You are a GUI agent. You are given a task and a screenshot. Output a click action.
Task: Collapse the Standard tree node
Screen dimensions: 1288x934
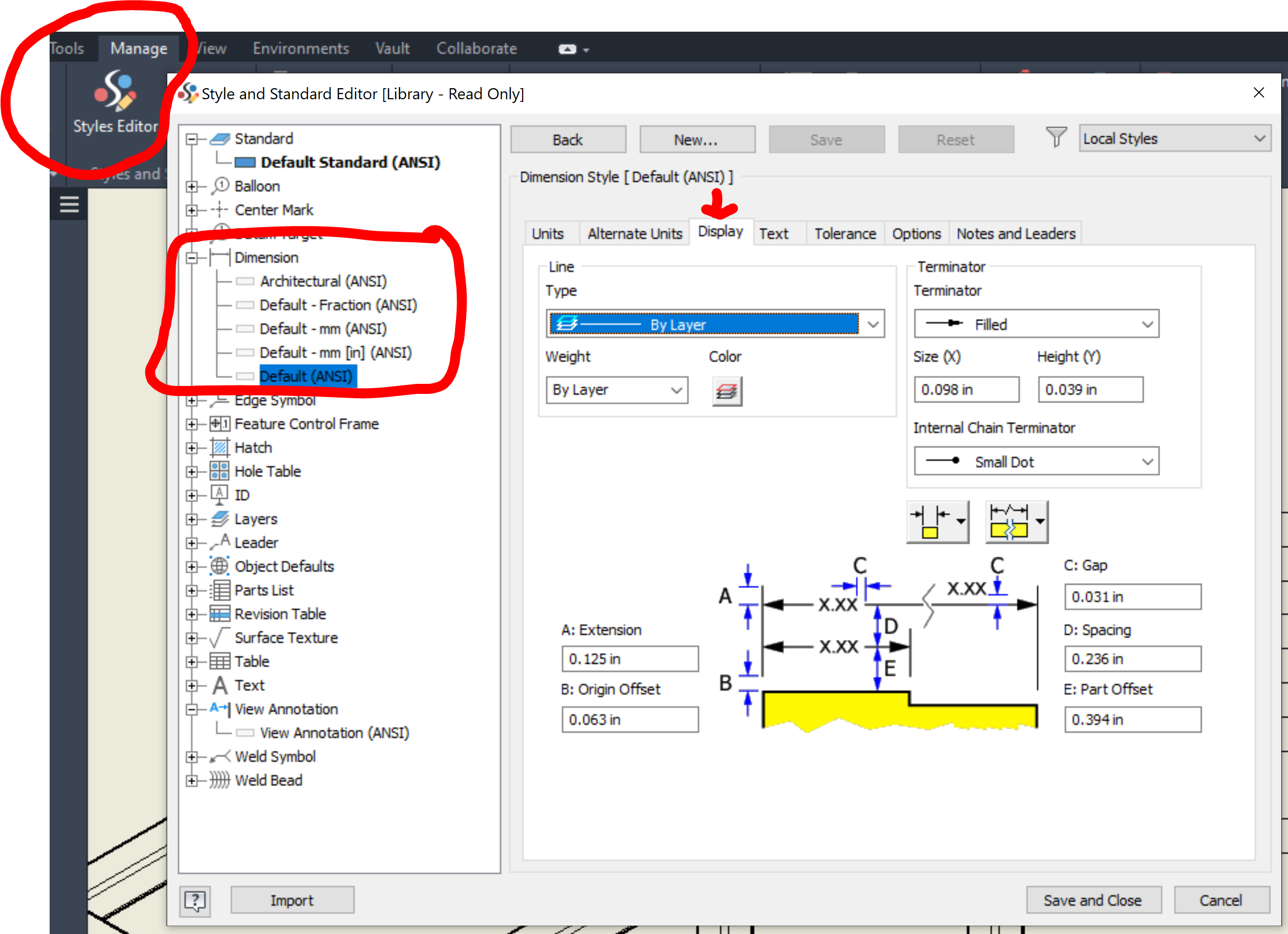192,139
